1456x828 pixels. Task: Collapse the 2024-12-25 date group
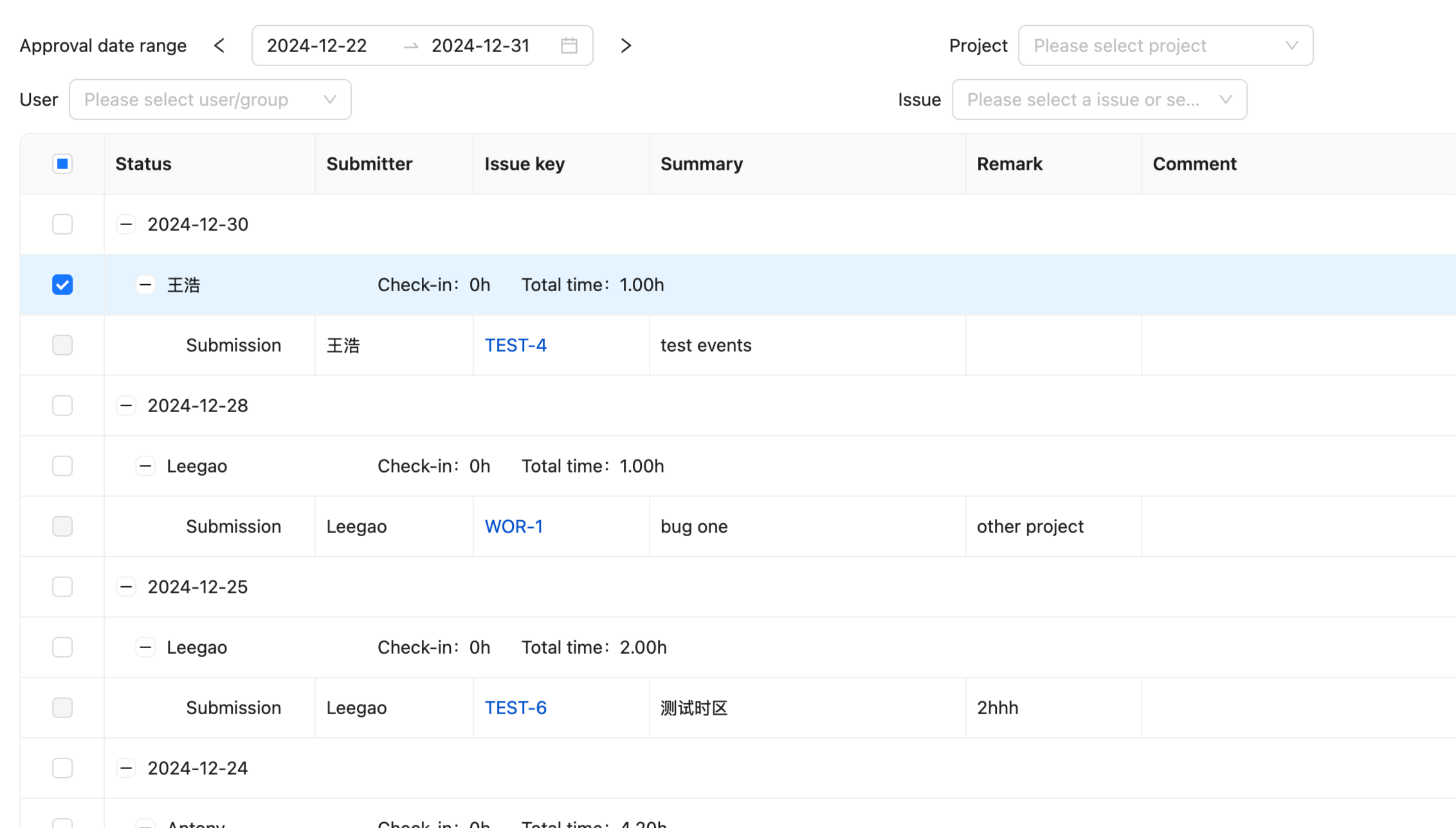pos(126,587)
